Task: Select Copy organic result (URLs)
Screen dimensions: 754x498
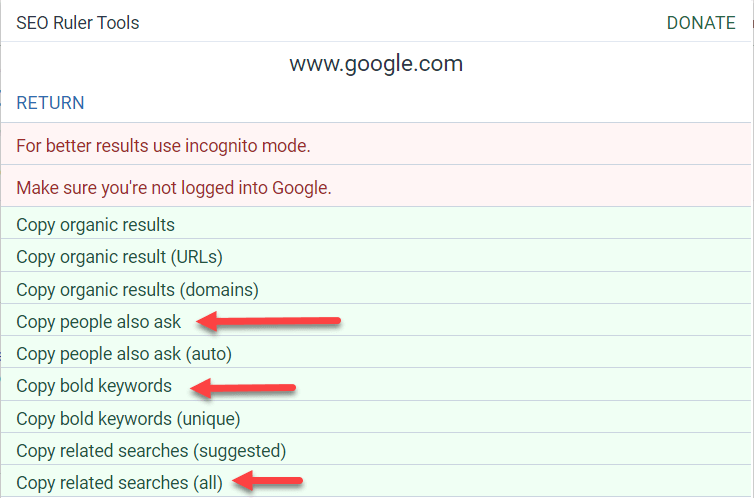Action: click(x=376, y=255)
